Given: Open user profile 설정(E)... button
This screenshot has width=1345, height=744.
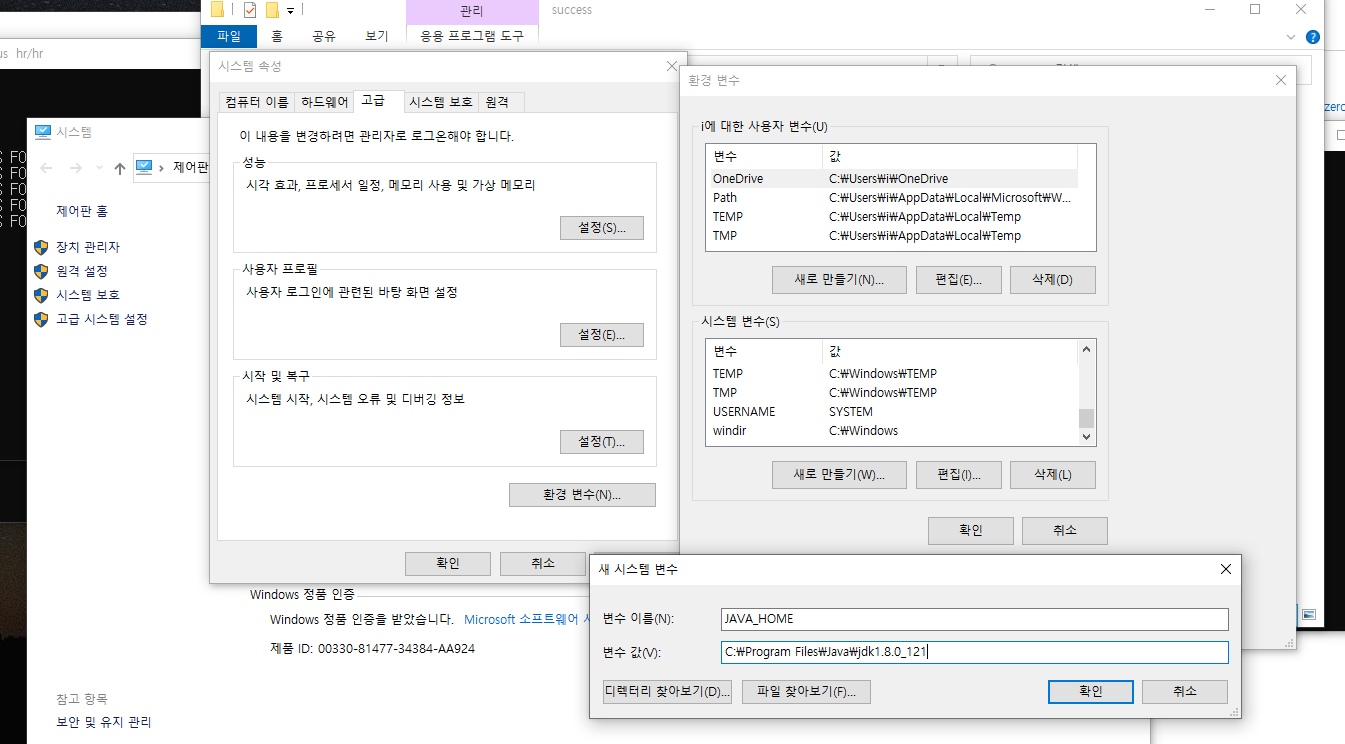Looking at the screenshot, I should pyautogui.click(x=602, y=335).
